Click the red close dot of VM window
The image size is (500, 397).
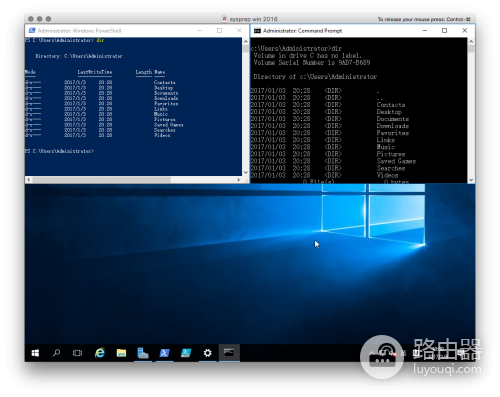31,19
